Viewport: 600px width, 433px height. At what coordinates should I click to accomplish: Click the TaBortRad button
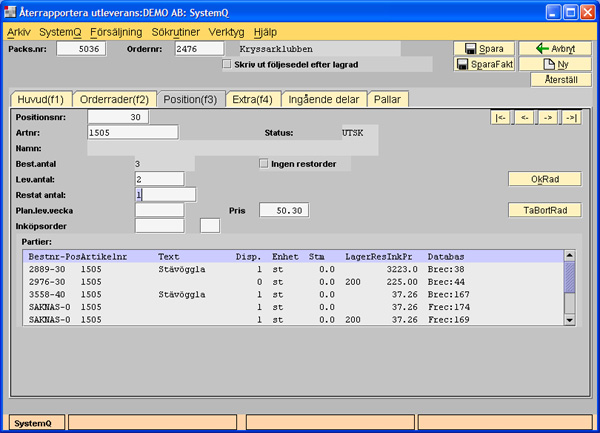pyautogui.click(x=545, y=210)
